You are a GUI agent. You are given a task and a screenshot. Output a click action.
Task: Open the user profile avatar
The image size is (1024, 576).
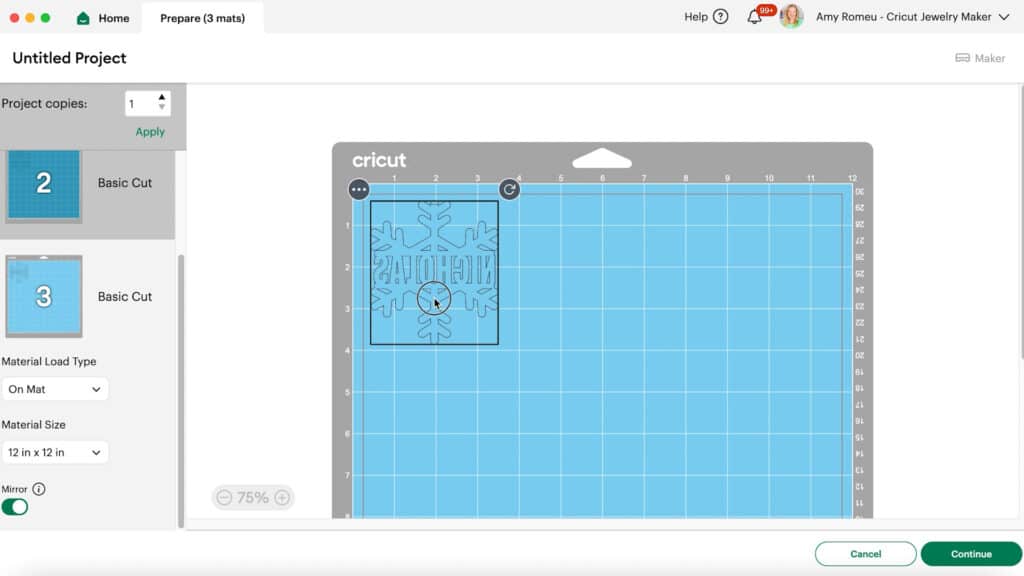791,17
